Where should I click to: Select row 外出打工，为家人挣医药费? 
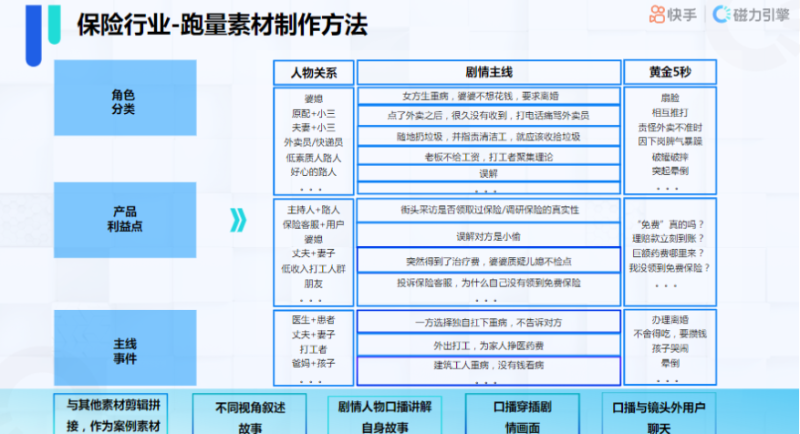(x=489, y=345)
